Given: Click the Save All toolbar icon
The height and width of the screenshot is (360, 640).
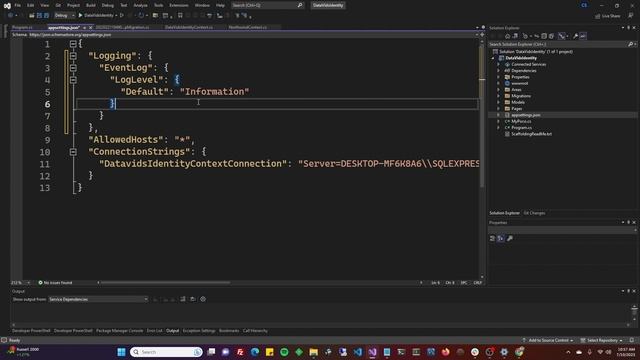Looking at the screenshot, I should [47, 16].
